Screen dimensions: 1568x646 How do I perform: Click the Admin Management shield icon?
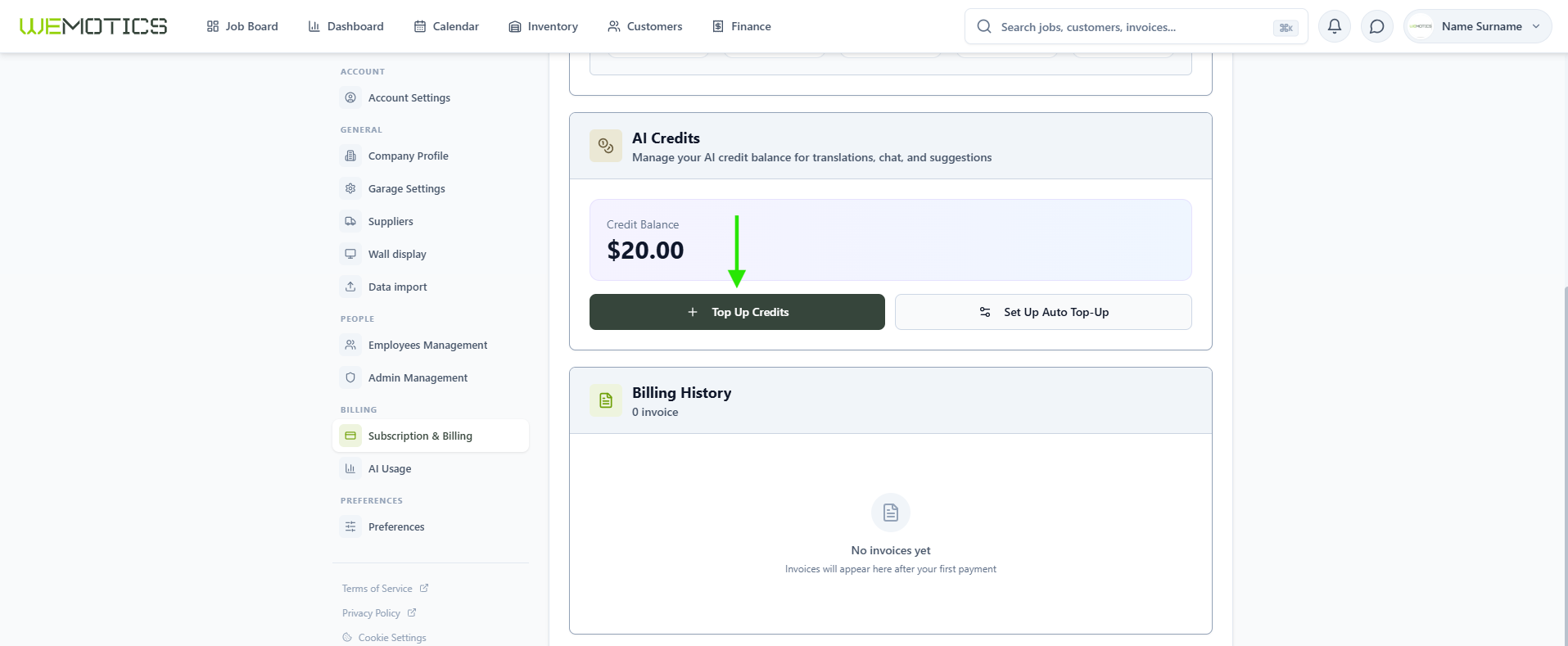click(x=350, y=377)
